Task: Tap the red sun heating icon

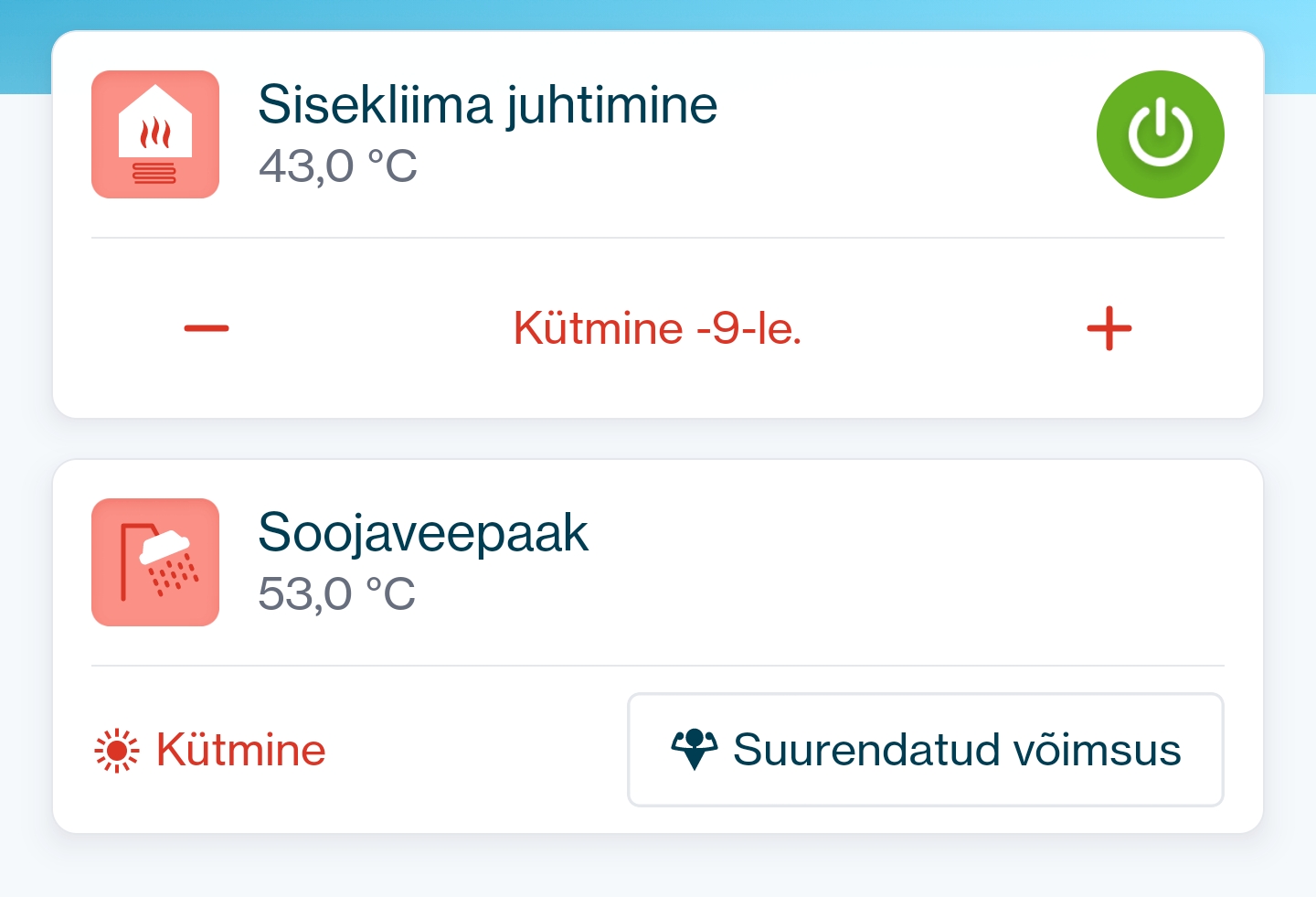Action: [117, 751]
